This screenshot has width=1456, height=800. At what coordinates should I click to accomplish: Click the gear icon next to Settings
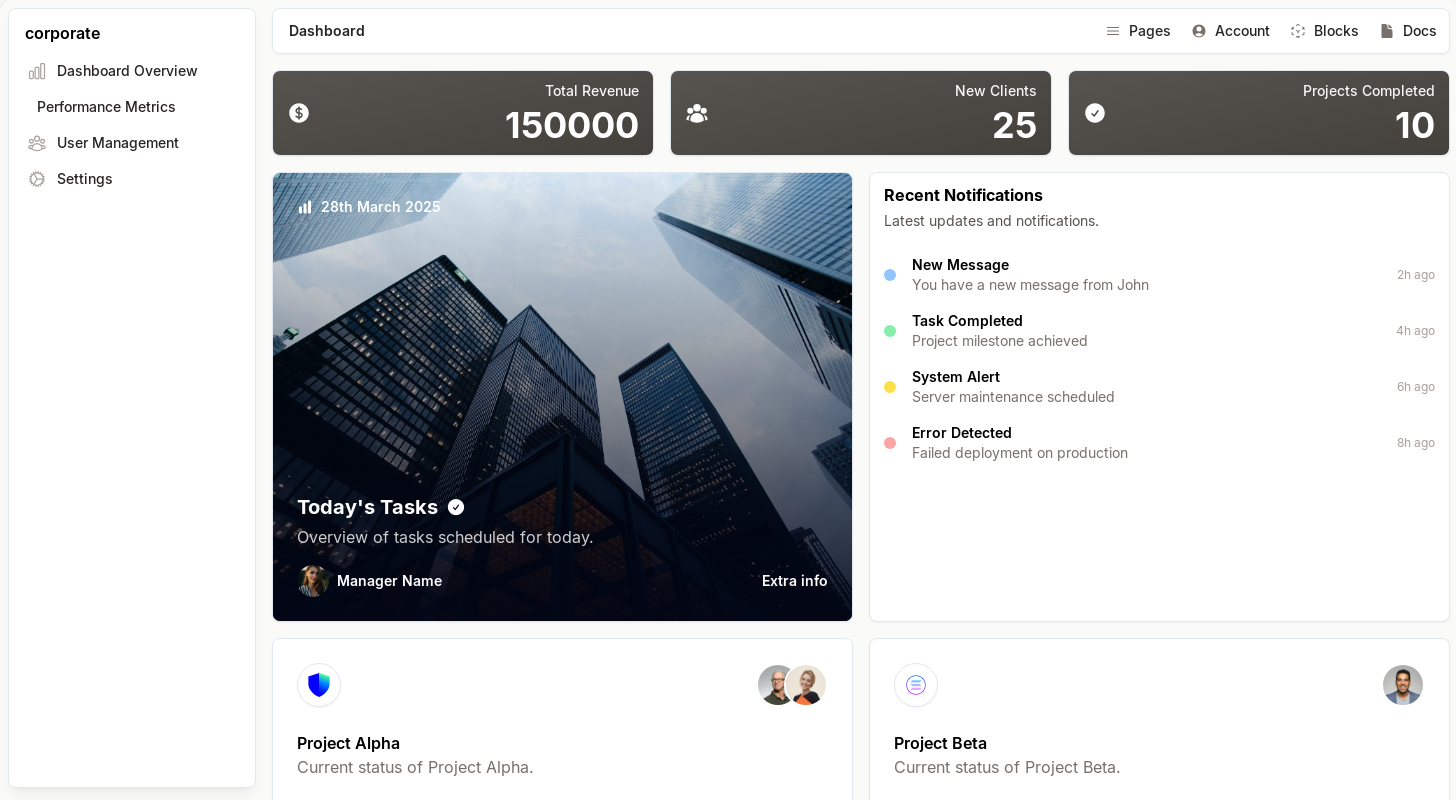point(37,179)
